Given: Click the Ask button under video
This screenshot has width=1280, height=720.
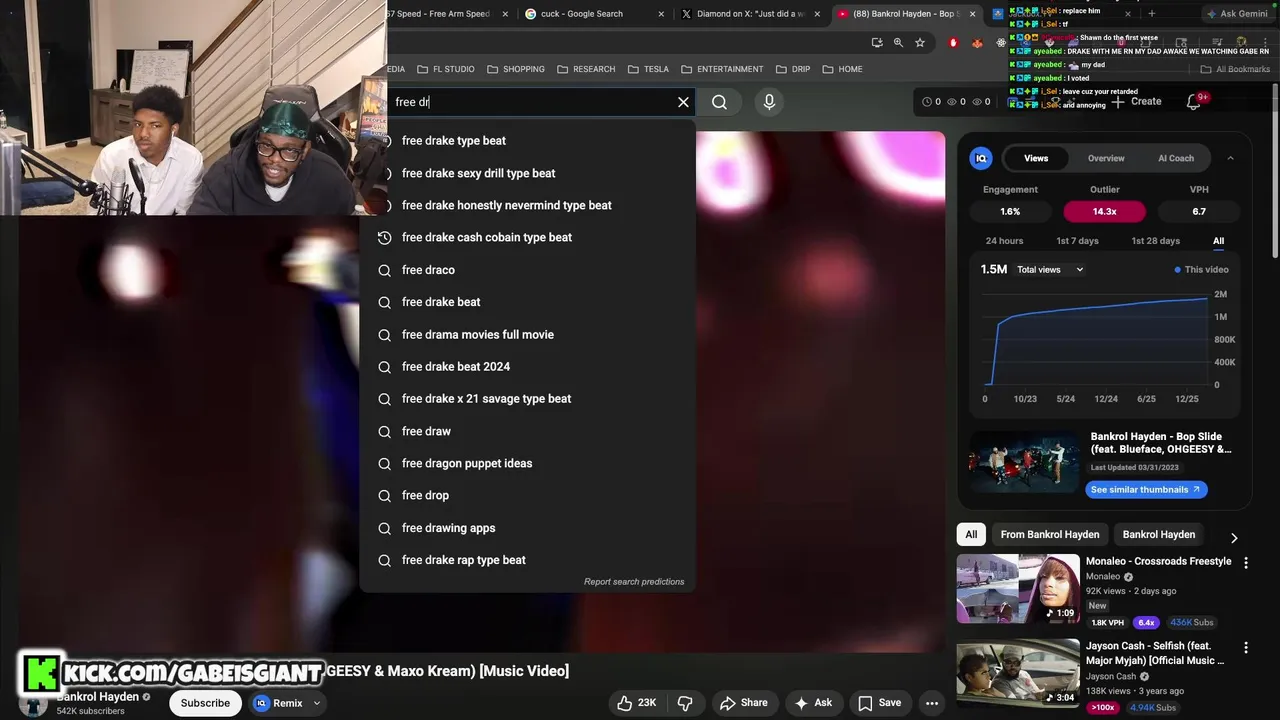Looking at the screenshot, I should coord(813,703).
